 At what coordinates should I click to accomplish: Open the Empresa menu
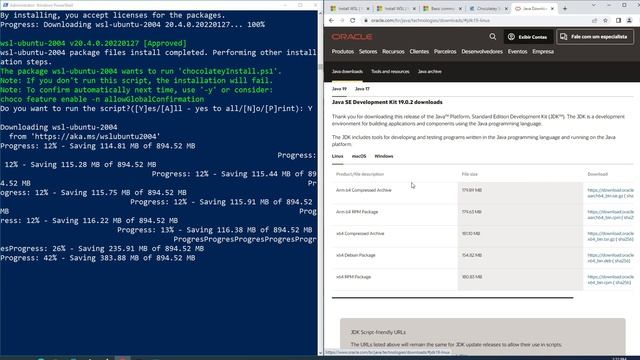(543, 52)
